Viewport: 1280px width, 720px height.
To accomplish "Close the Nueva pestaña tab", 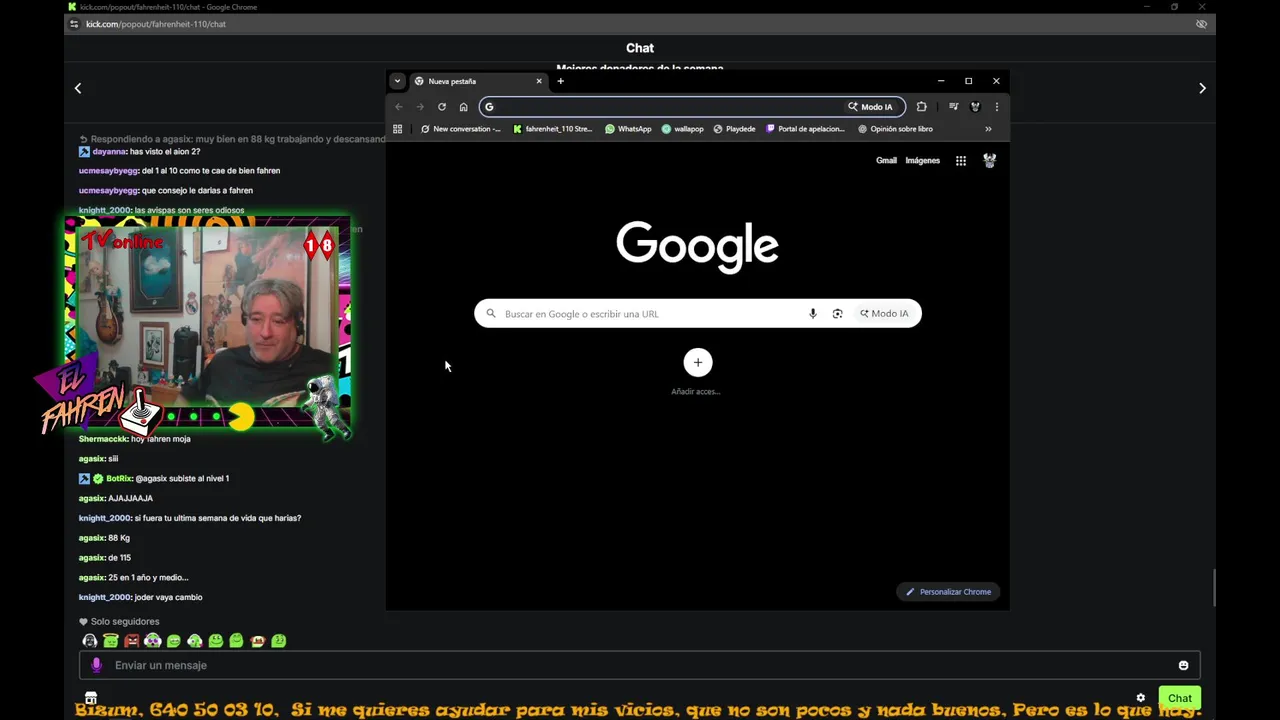I will [x=539, y=81].
